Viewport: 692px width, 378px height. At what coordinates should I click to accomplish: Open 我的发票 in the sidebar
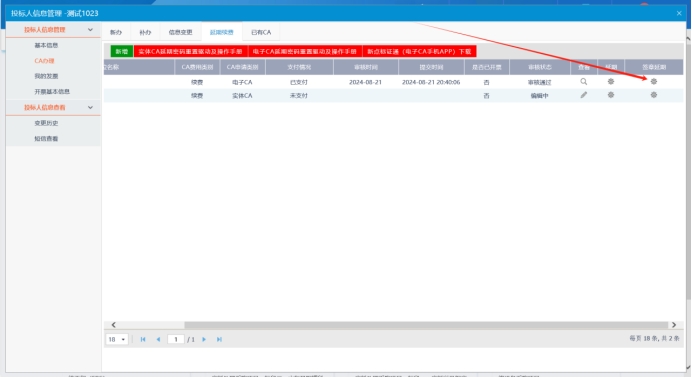(46, 76)
